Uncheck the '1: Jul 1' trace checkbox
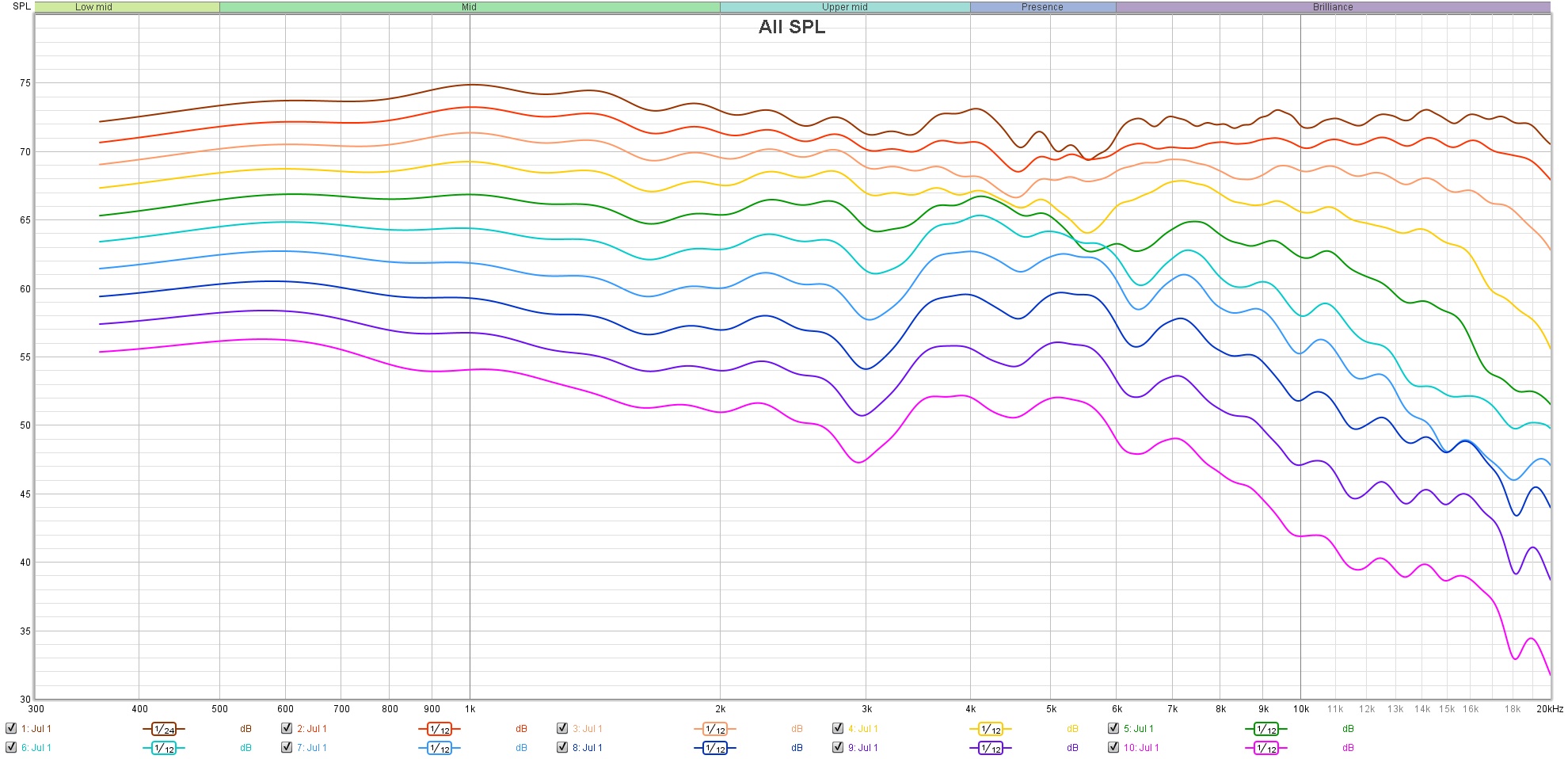 (x=11, y=728)
